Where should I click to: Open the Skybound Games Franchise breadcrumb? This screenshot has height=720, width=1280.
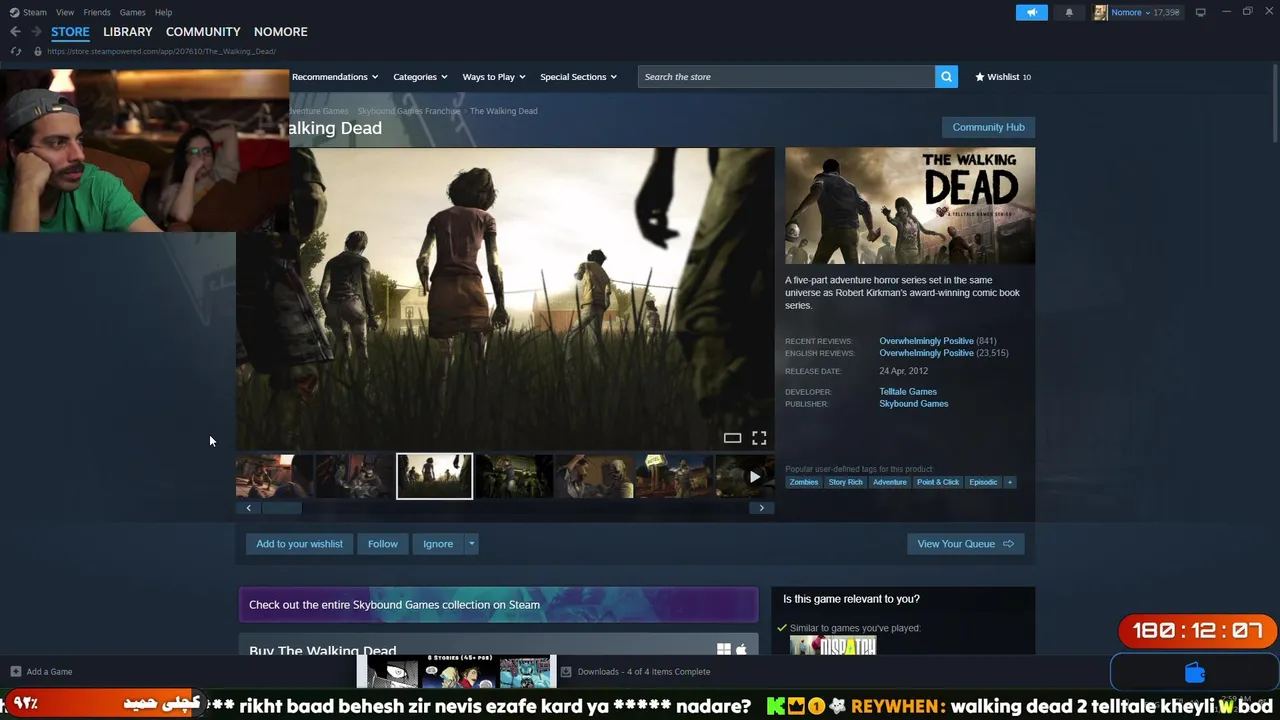[x=409, y=111]
